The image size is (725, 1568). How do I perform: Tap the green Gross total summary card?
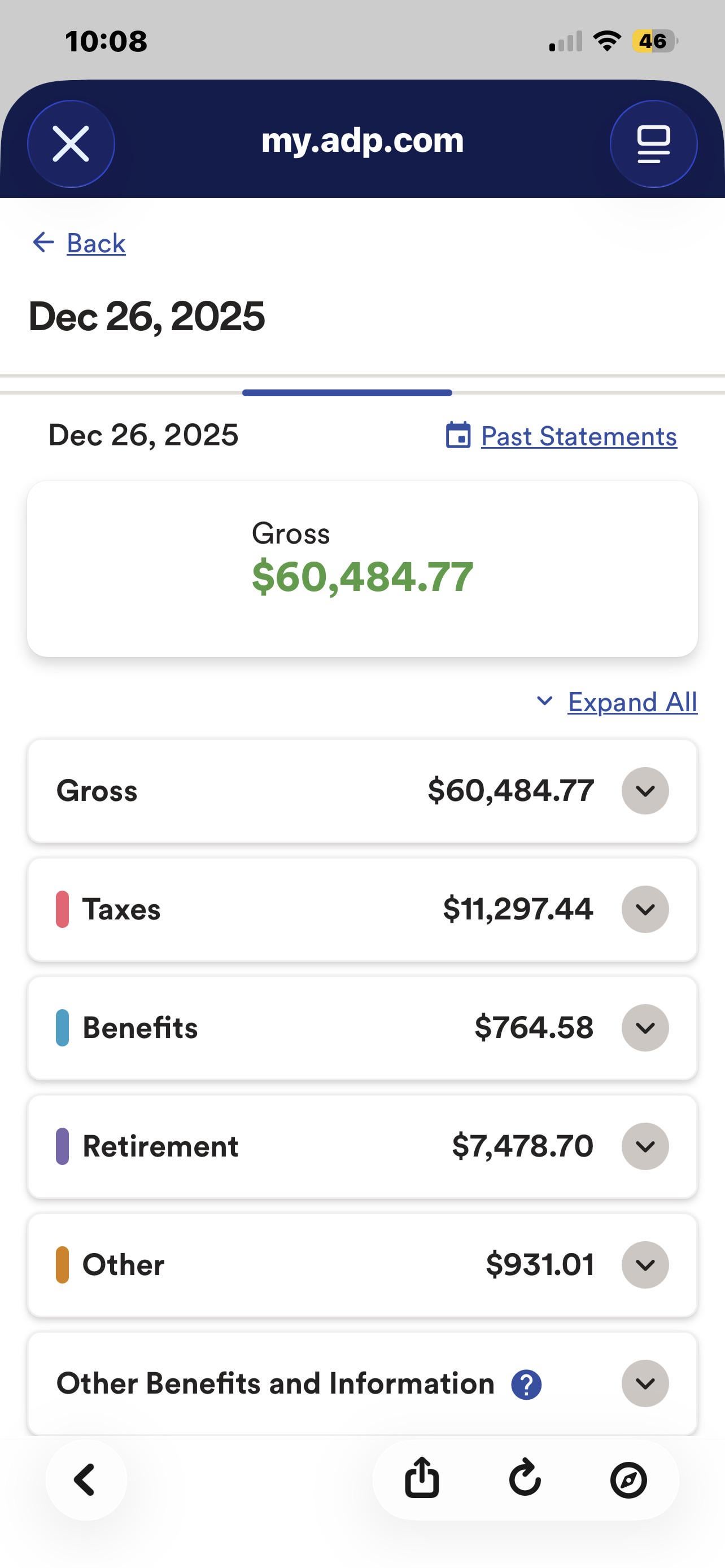click(362, 568)
